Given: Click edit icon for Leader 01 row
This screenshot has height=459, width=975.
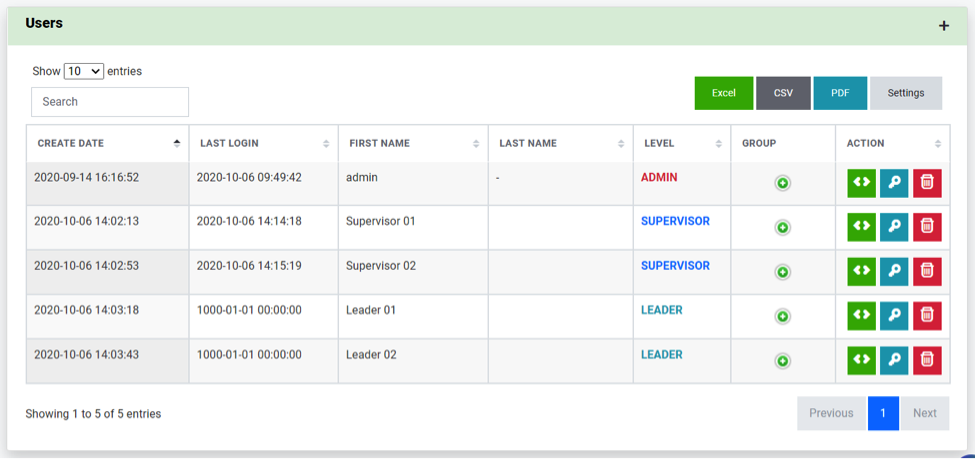Looking at the screenshot, I should point(861,316).
